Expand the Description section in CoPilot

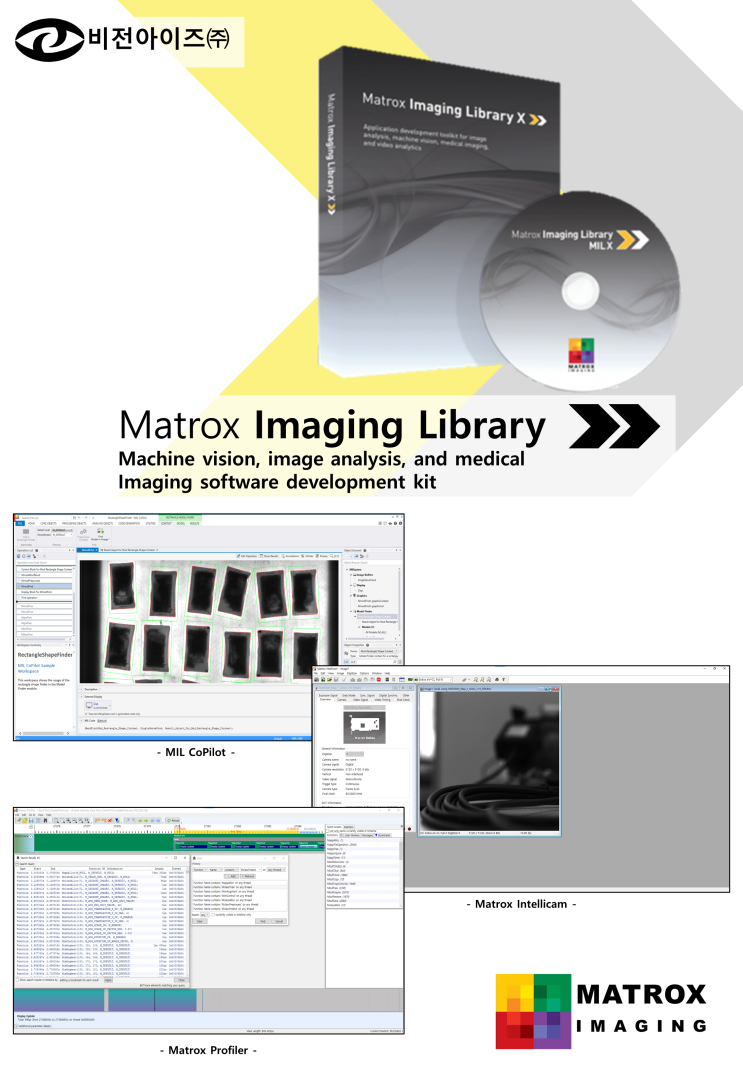[x=81, y=689]
